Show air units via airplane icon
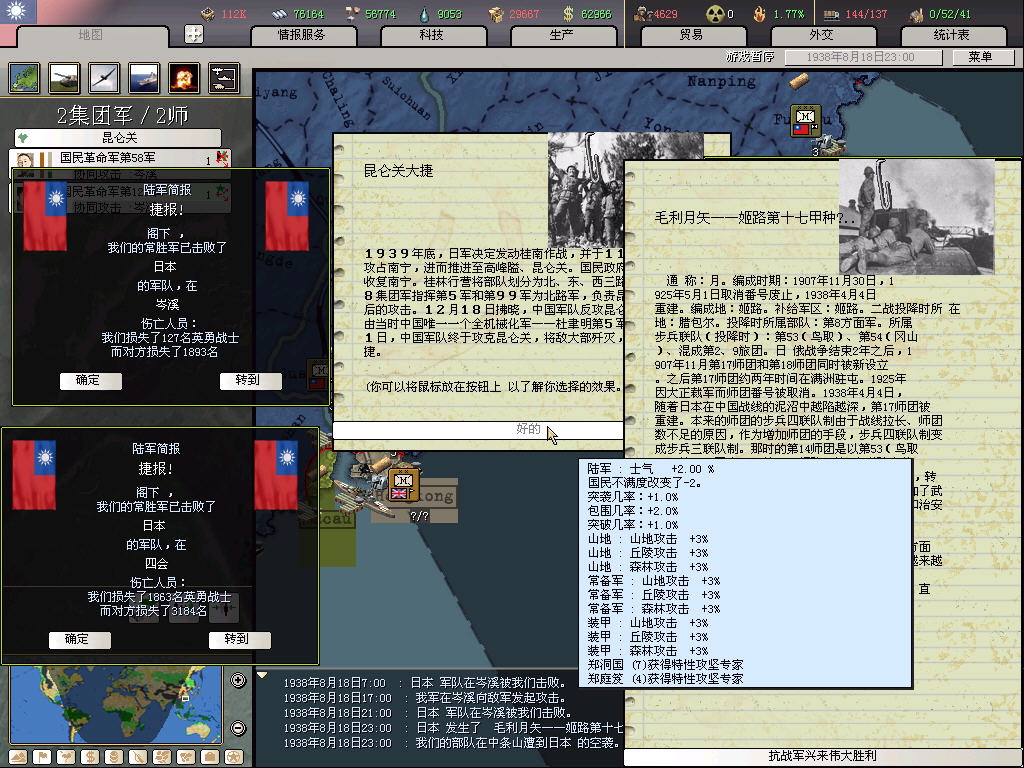This screenshot has height=768, width=1024. coord(104,78)
